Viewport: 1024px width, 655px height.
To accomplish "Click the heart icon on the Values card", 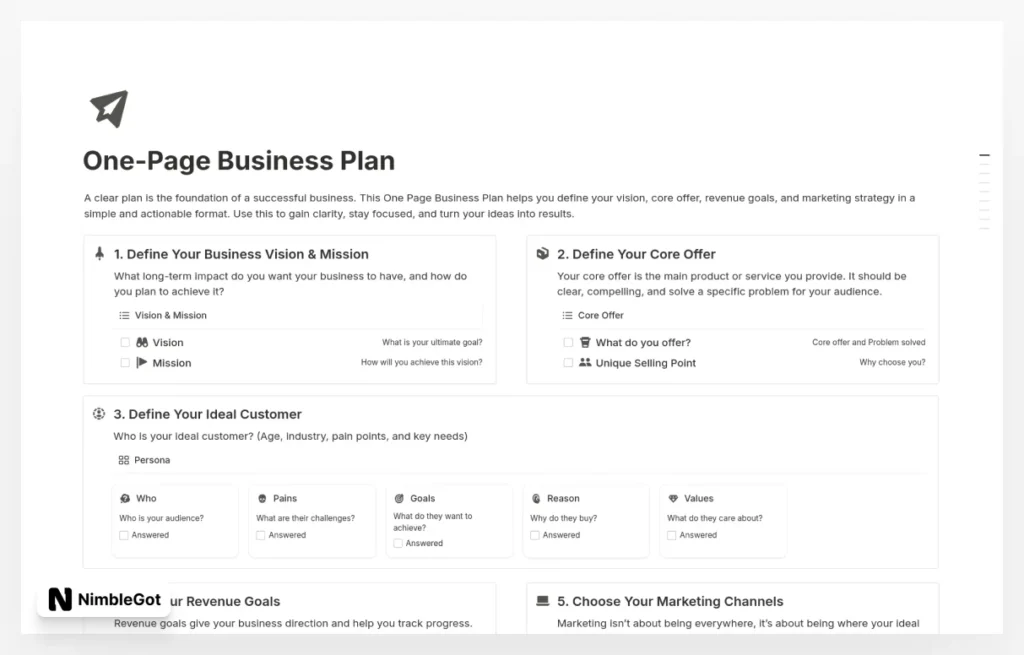I will click(x=671, y=498).
